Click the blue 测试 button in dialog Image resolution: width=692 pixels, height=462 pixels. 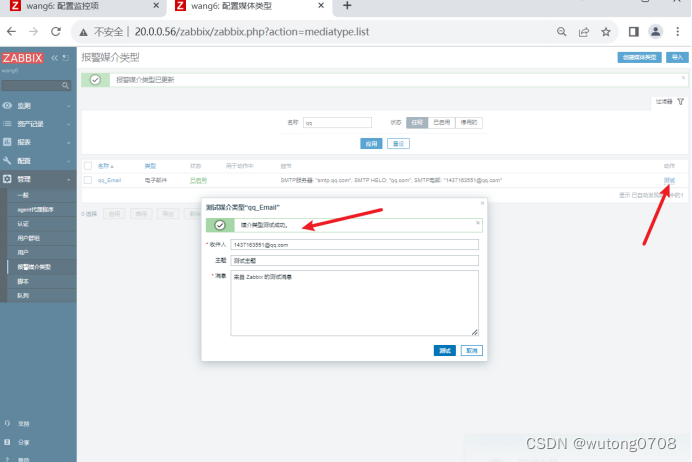pos(444,350)
